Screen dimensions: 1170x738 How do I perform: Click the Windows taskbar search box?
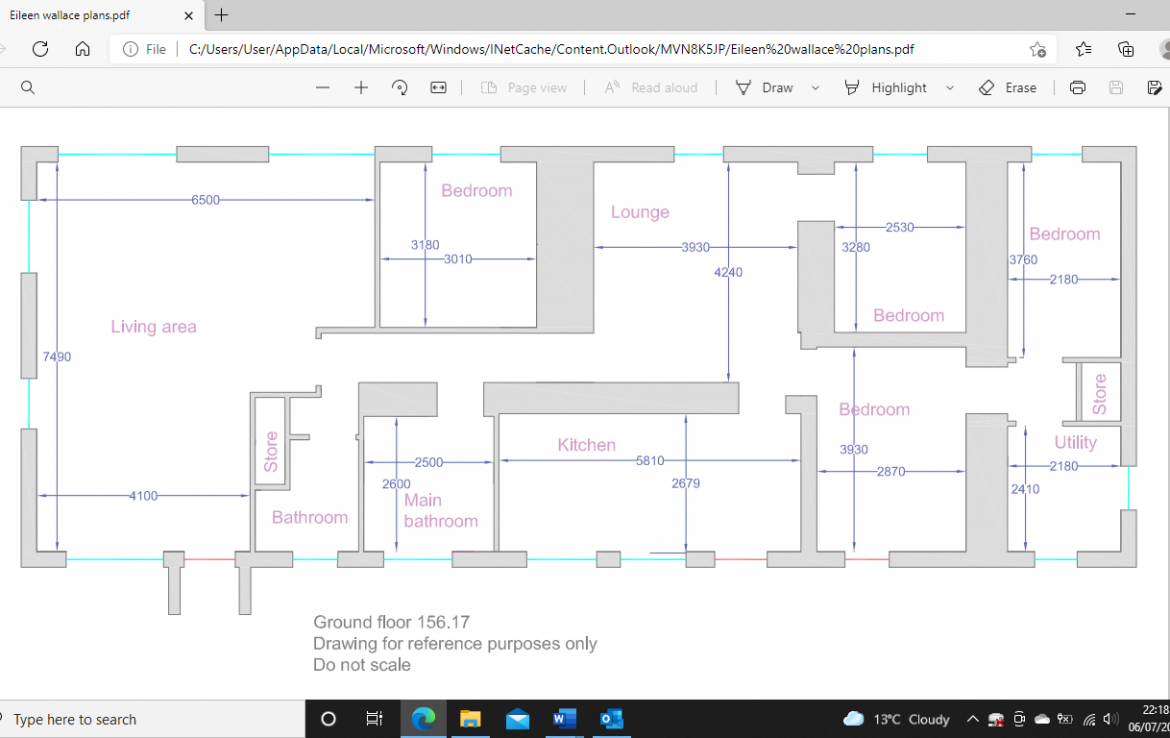150,719
